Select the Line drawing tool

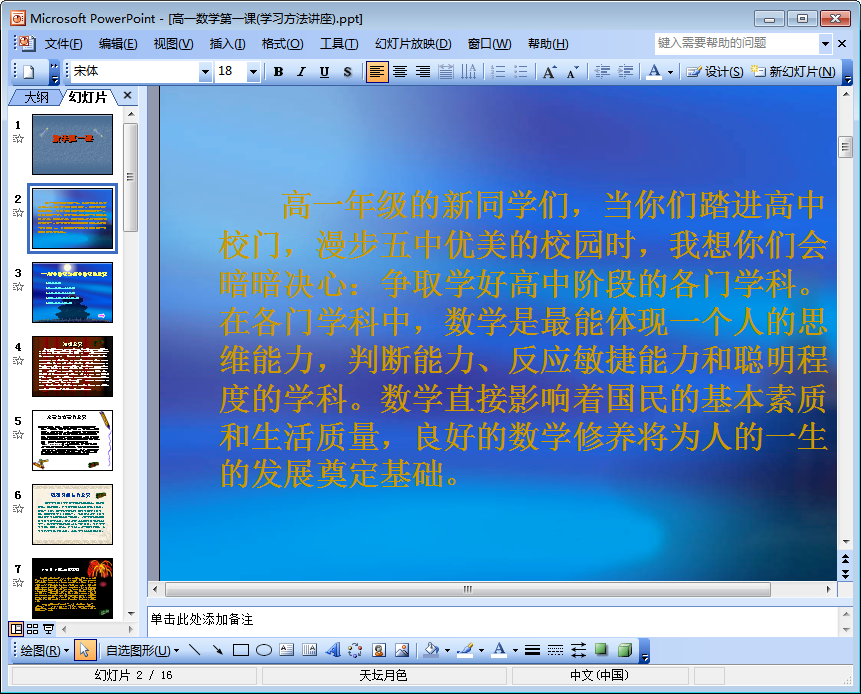pyautogui.click(x=195, y=650)
